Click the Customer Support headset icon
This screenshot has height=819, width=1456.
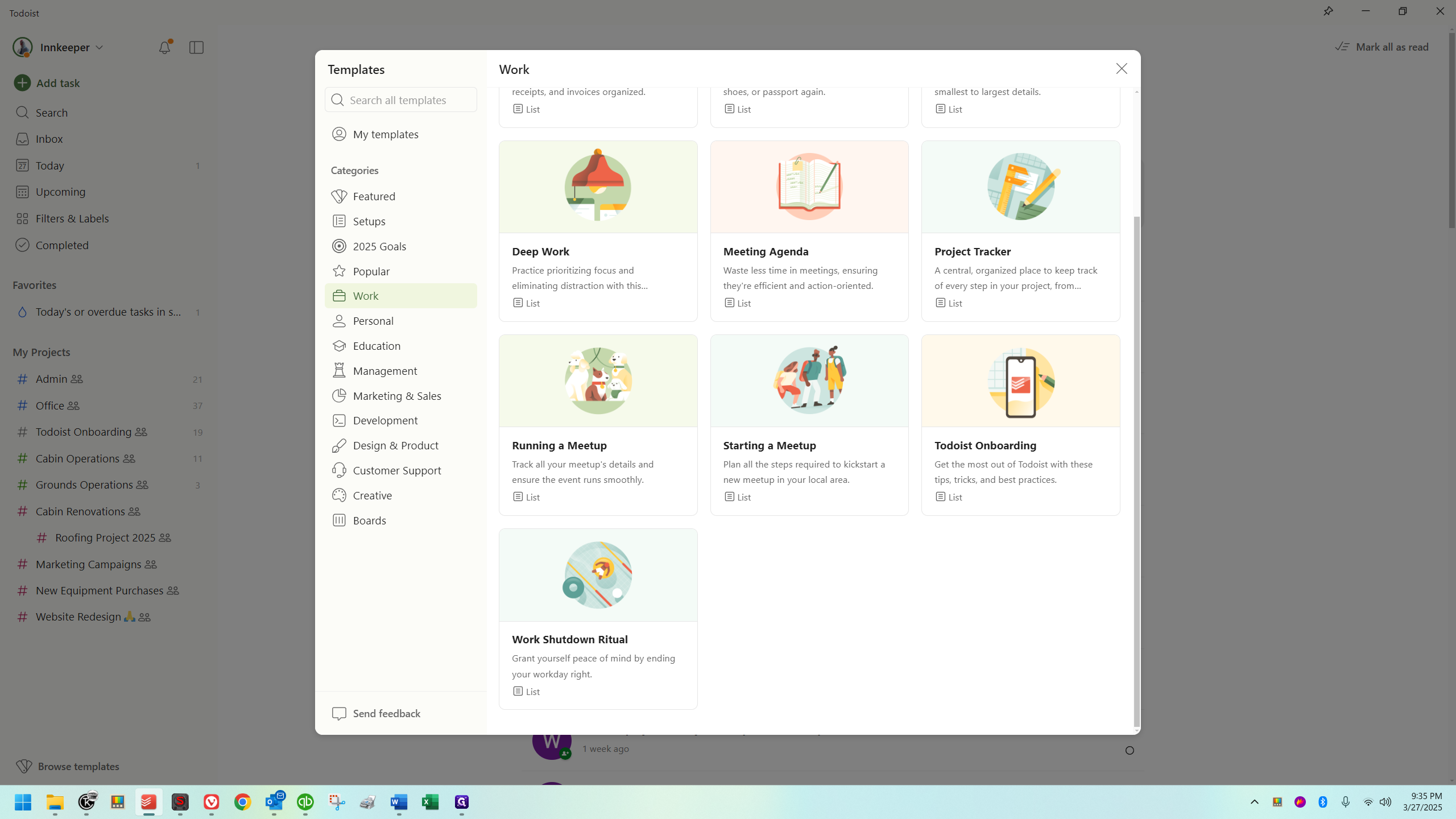pos(339,470)
